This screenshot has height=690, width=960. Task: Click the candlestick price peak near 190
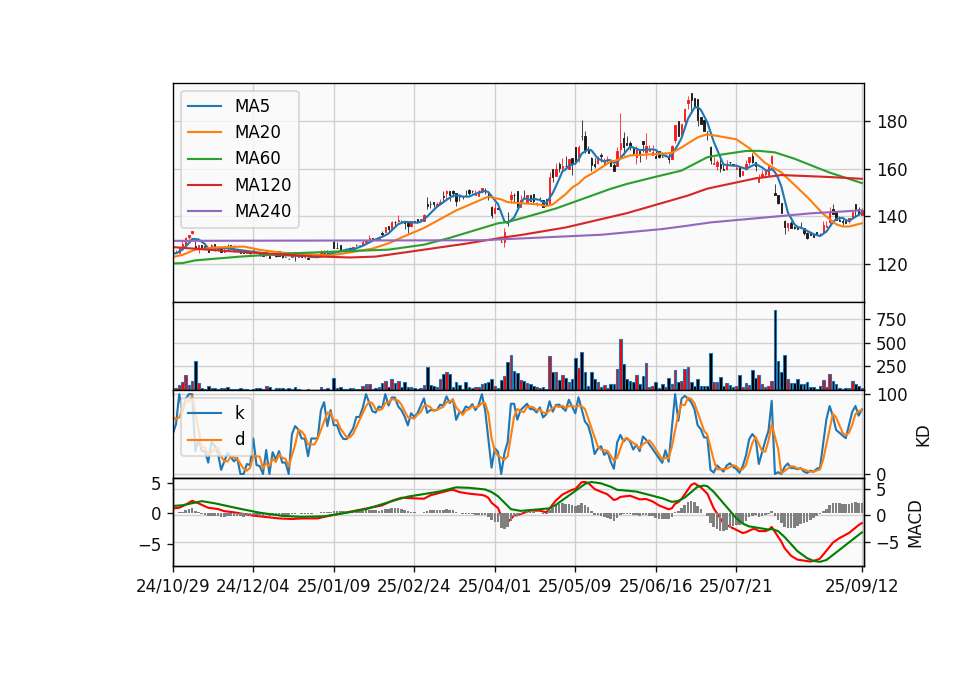[691, 102]
